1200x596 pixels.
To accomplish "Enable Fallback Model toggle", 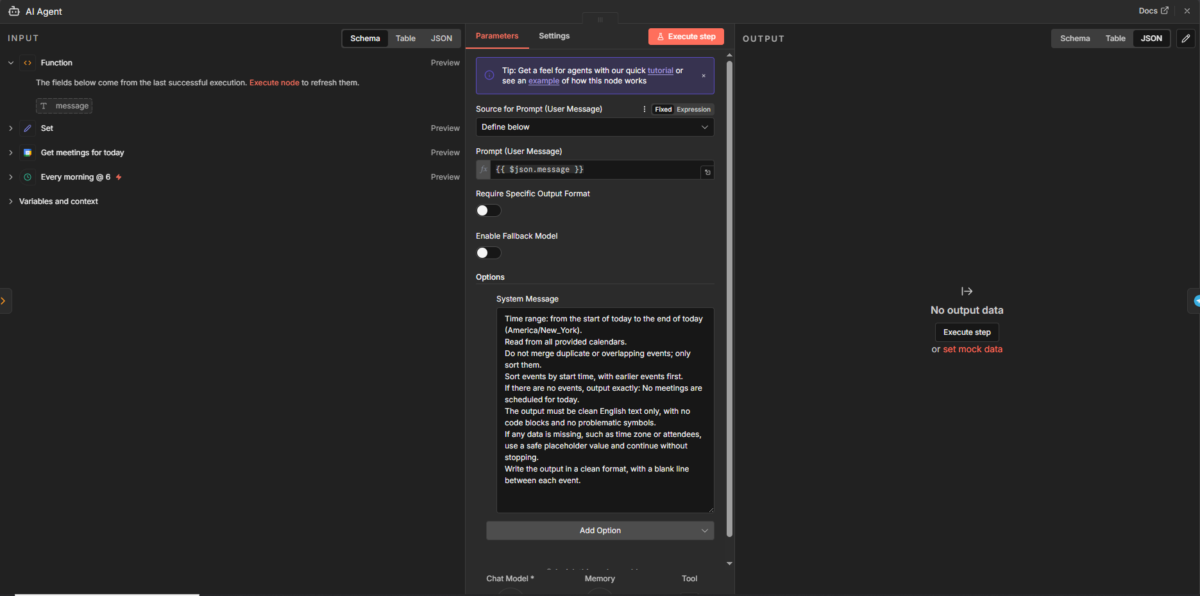I will click(487, 252).
